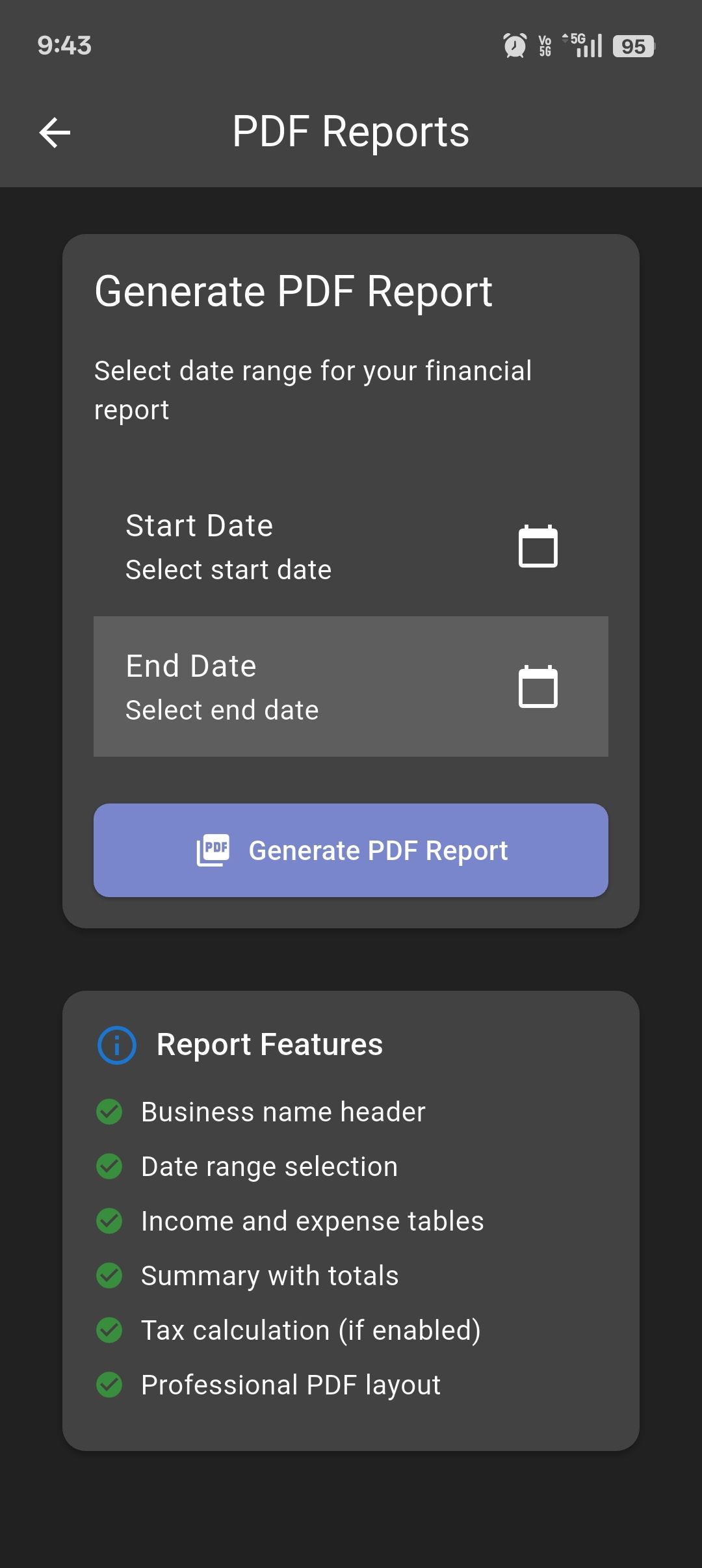The image size is (702, 1568).
Task: Open the Start Date calendar icon
Action: 538,546
